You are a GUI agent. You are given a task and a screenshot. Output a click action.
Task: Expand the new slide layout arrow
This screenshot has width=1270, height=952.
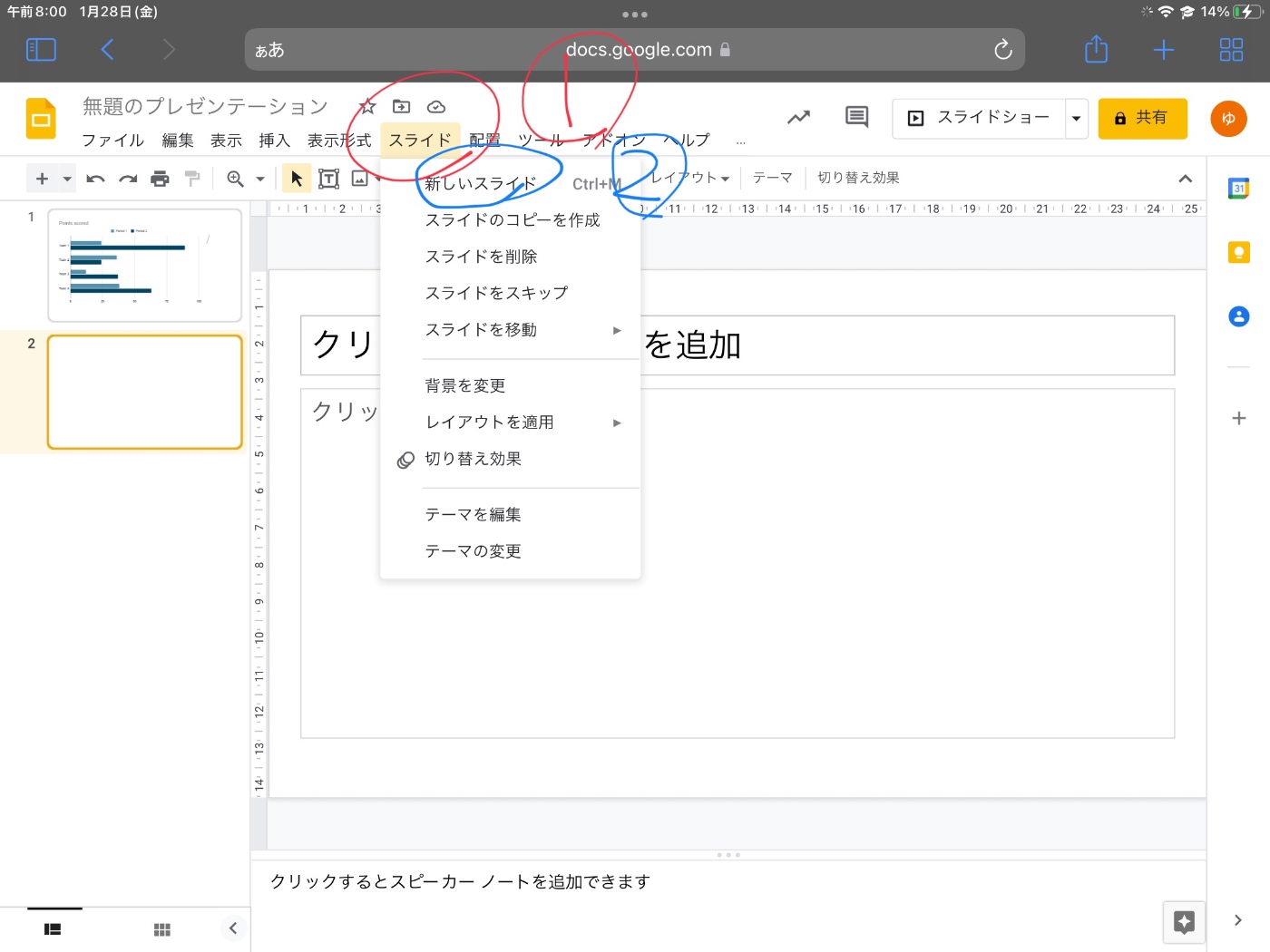click(67, 179)
